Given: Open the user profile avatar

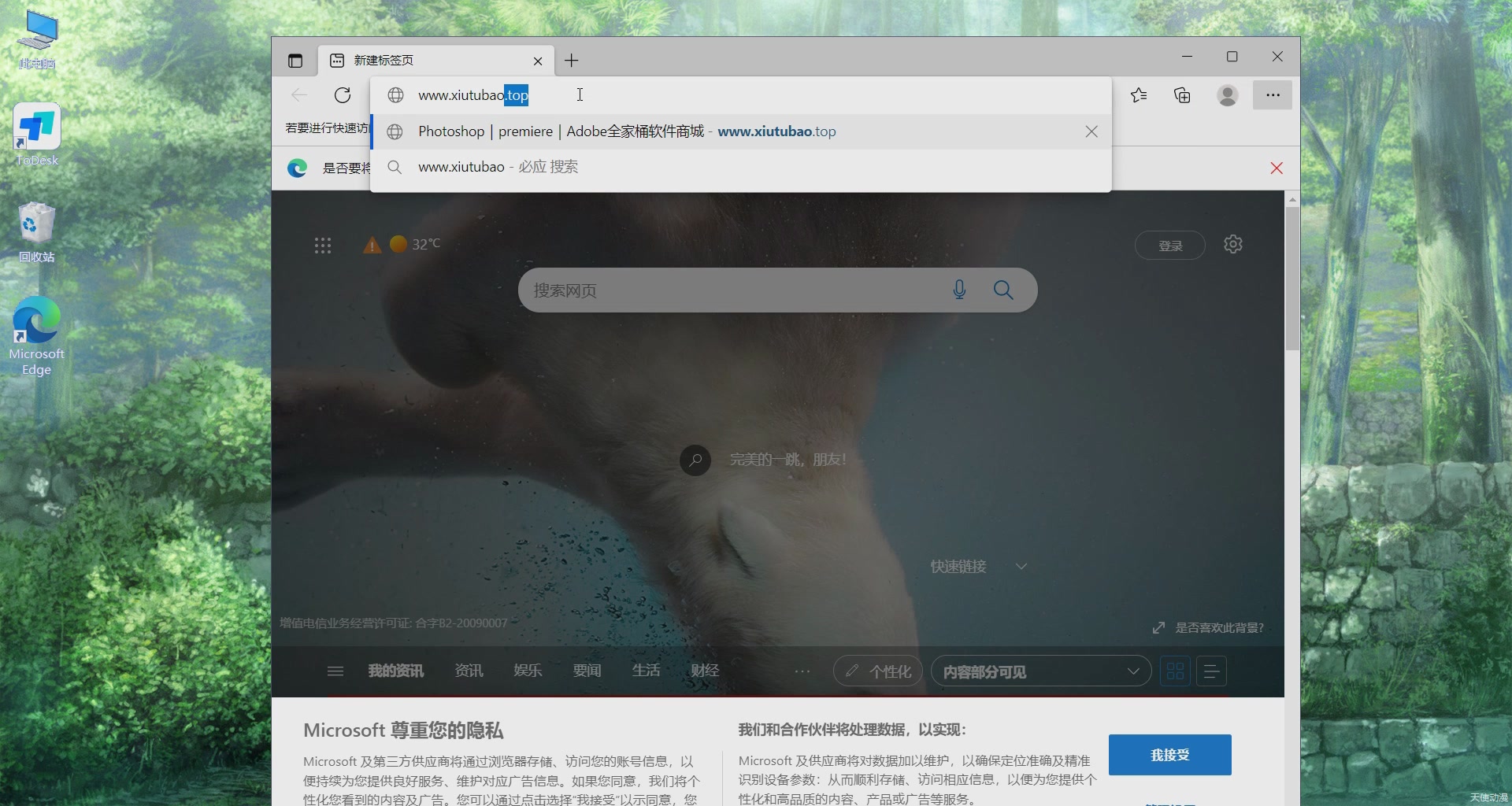Looking at the screenshot, I should pos(1227,95).
